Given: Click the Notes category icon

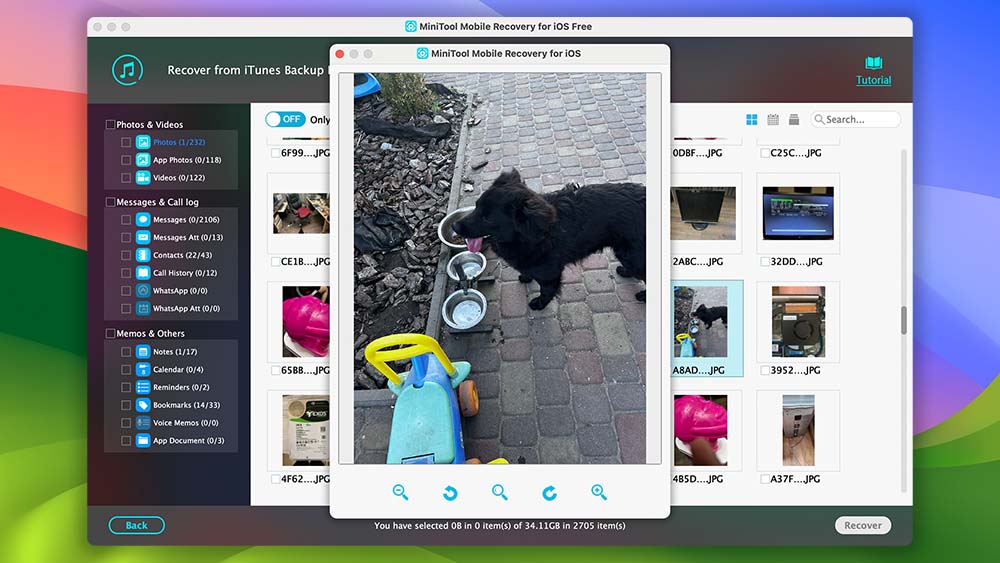Looking at the screenshot, I should tap(143, 351).
